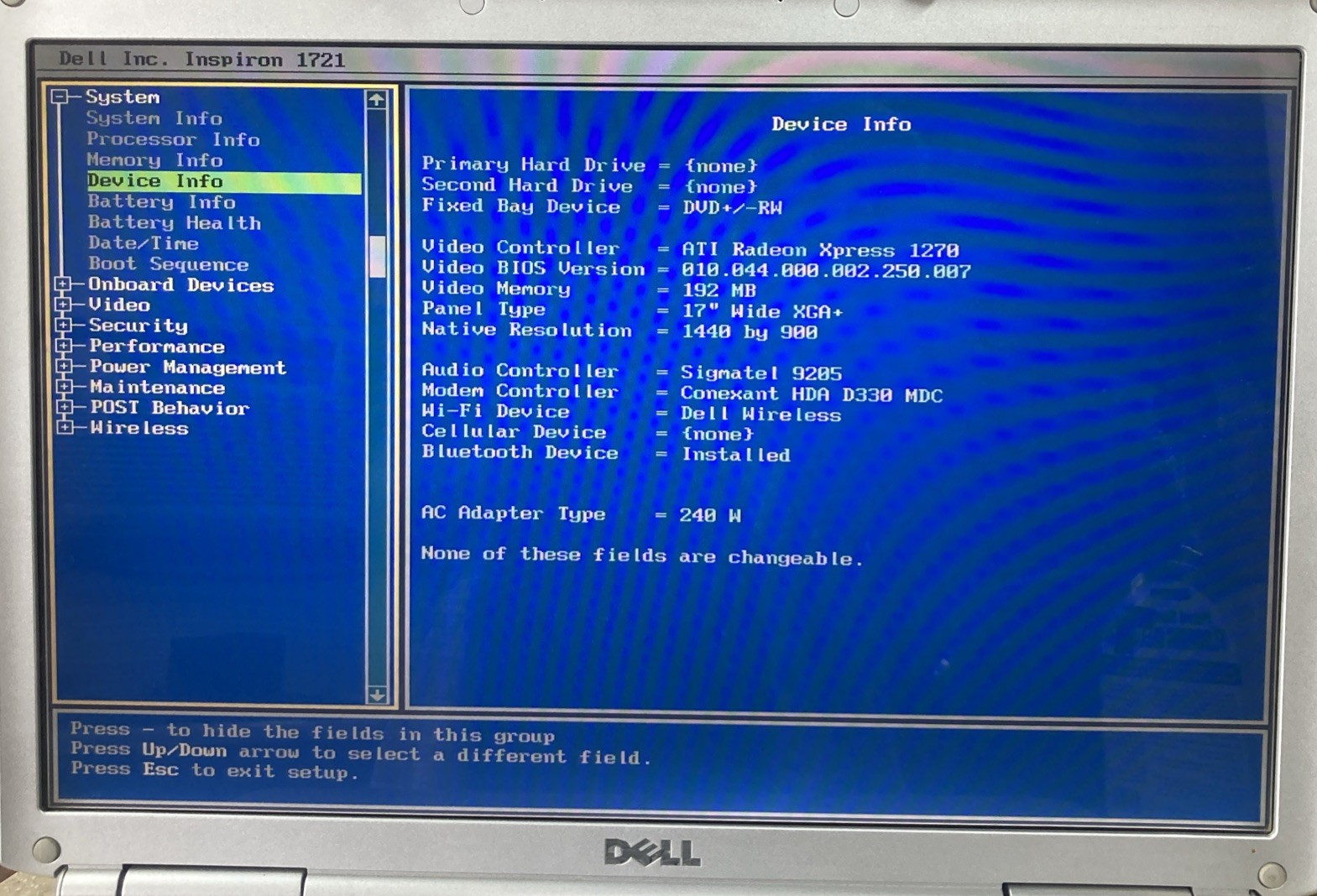Click the Cellular Device field label
The image size is (1317, 896).
pos(514,432)
